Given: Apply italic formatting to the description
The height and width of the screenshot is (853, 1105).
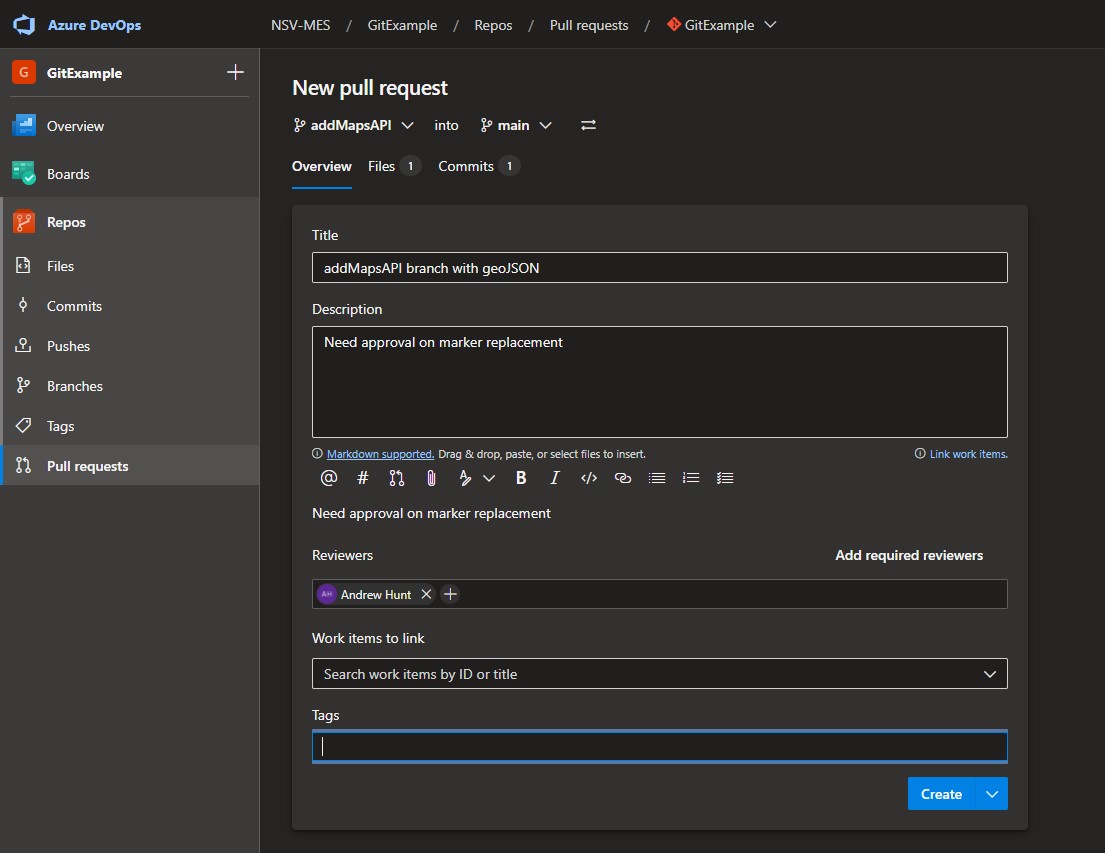Looking at the screenshot, I should click(555, 477).
